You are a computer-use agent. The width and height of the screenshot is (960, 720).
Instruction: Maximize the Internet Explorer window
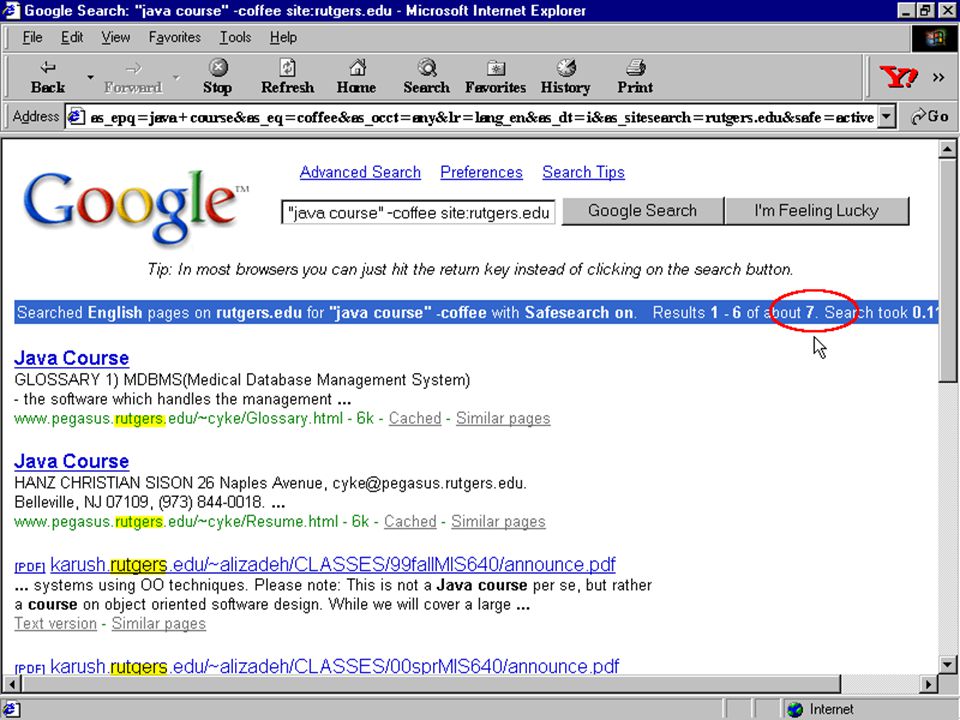point(924,10)
